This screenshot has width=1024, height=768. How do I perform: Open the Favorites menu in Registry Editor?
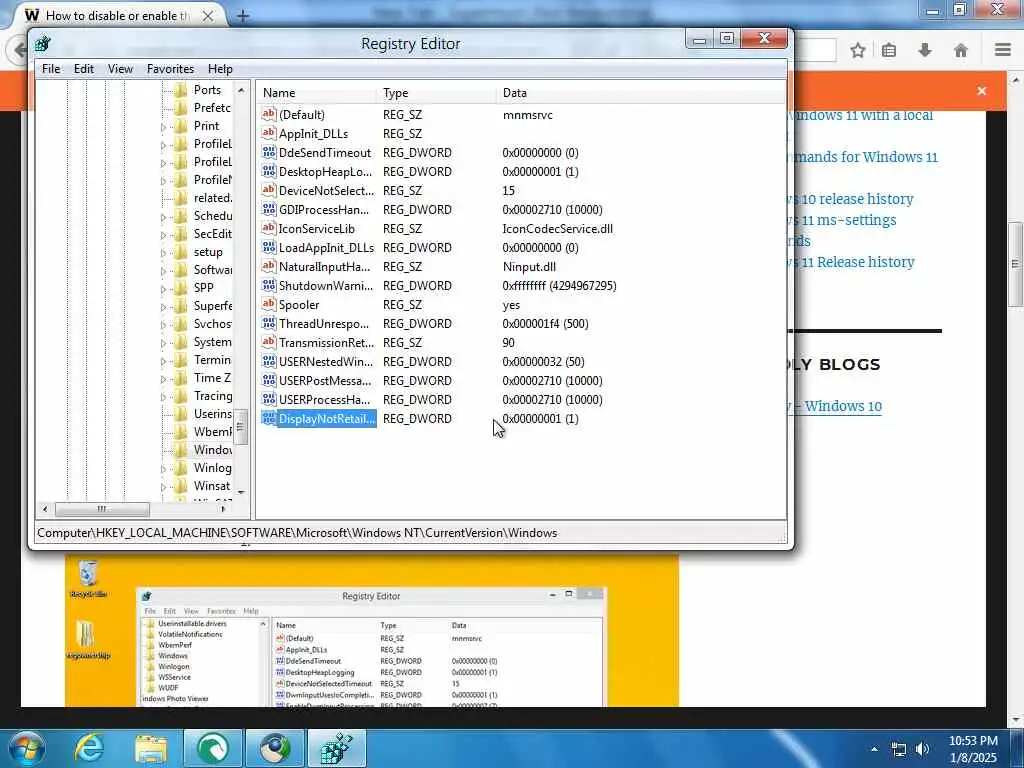170,69
